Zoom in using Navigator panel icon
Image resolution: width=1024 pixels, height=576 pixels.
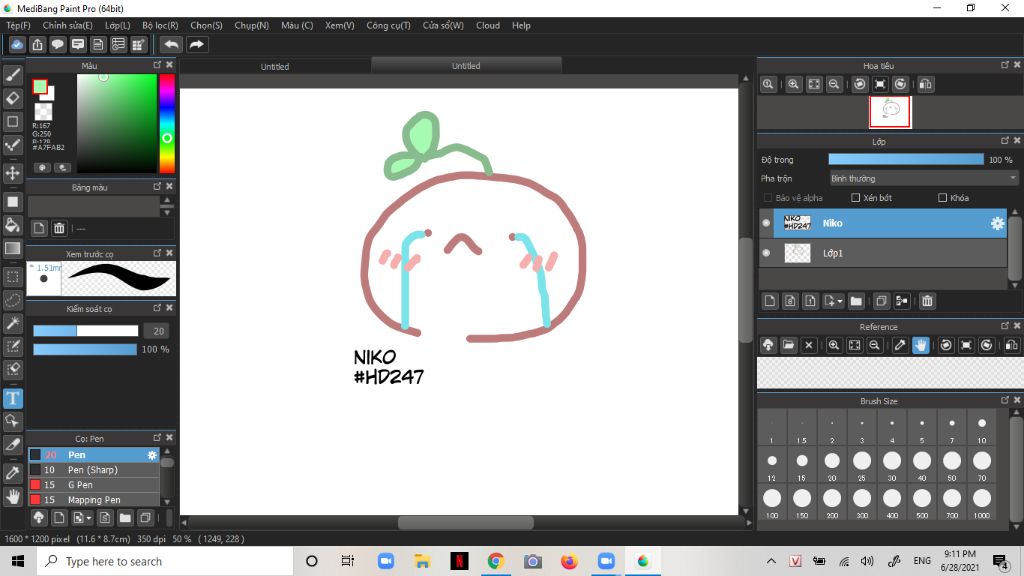coord(793,84)
